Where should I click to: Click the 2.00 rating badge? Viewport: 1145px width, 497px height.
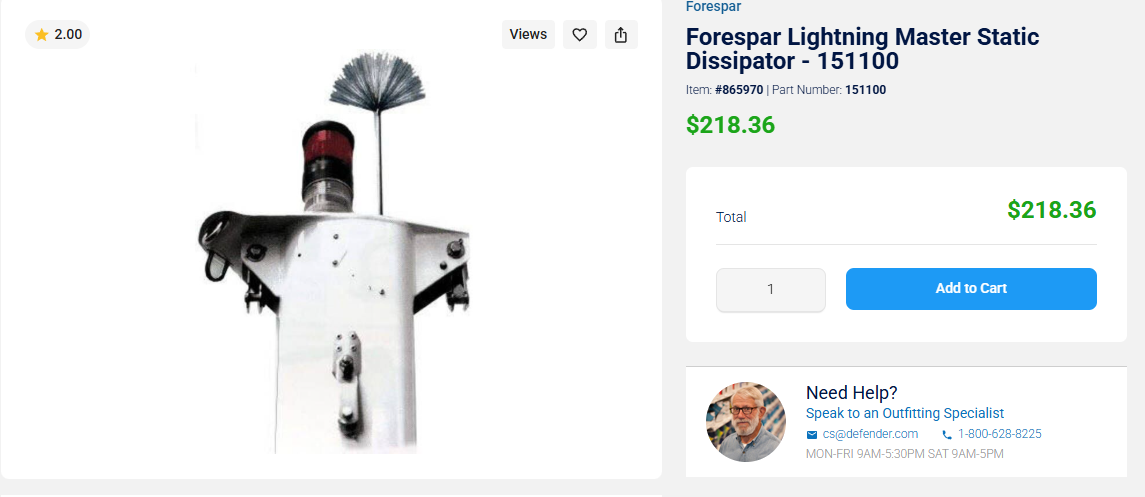point(58,34)
